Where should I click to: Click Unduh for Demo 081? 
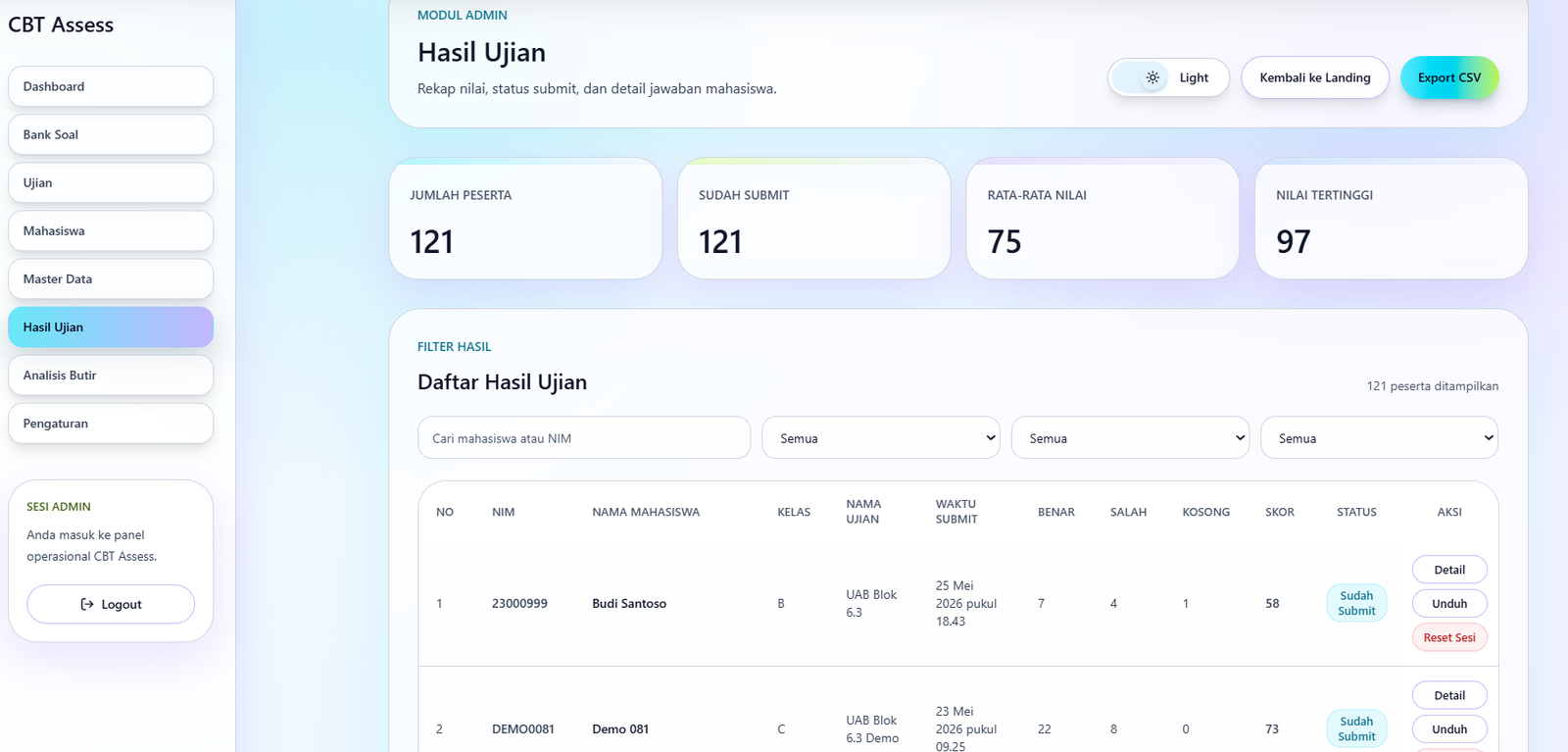coord(1449,728)
